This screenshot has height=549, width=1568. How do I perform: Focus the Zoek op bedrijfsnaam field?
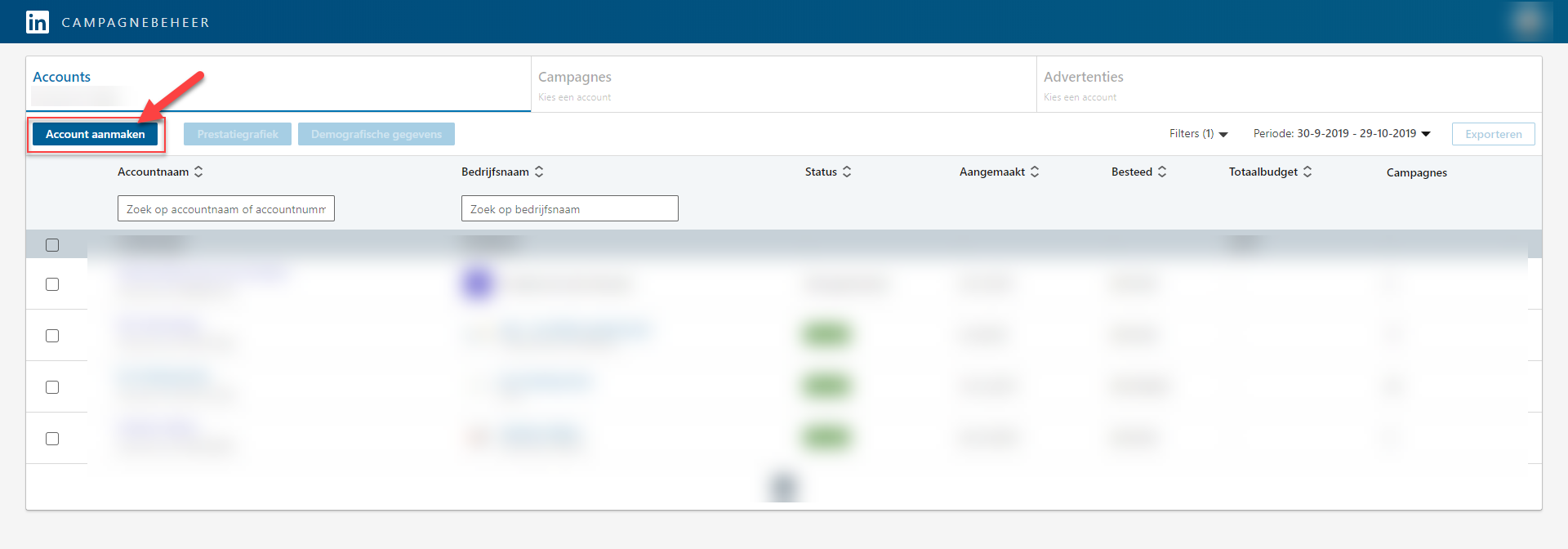[570, 208]
